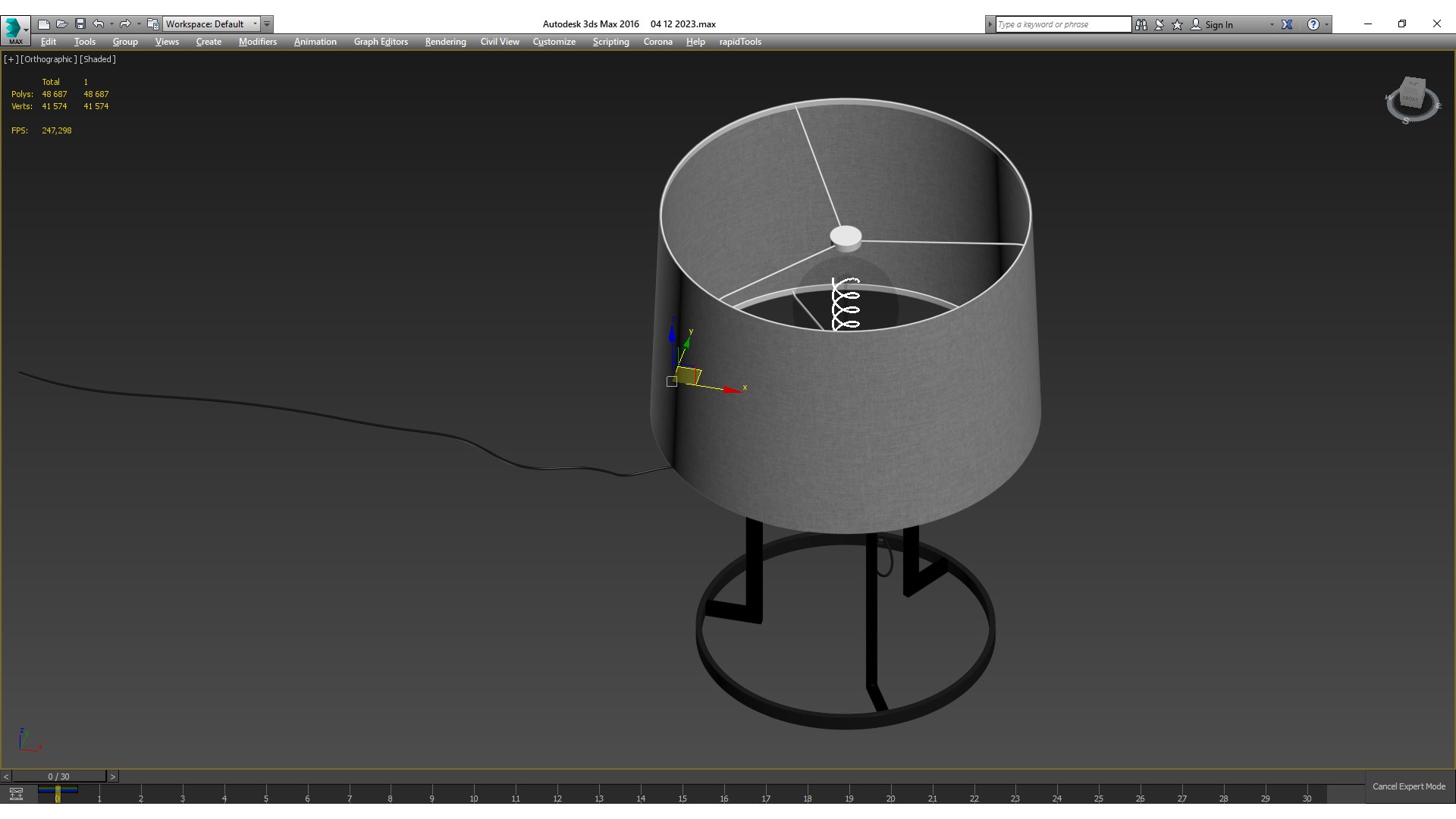This screenshot has height=819, width=1456.
Task: Click the binoculars search icon
Action: click(x=1141, y=24)
